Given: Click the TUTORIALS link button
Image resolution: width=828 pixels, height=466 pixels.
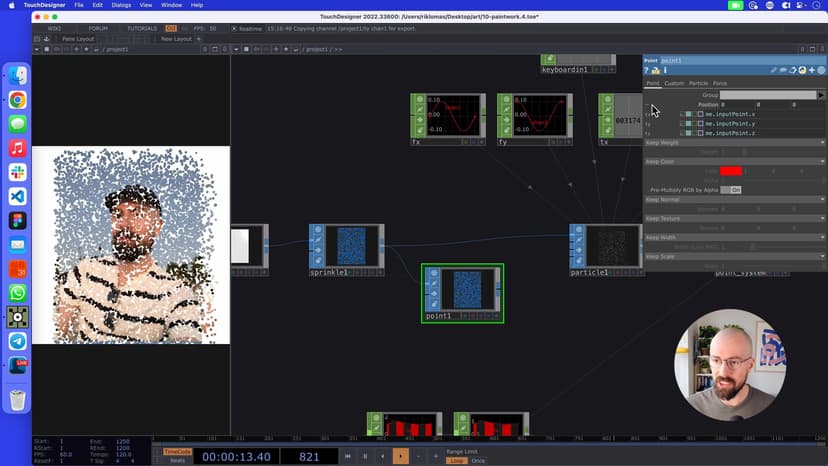Looking at the screenshot, I should tap(143, 28).
